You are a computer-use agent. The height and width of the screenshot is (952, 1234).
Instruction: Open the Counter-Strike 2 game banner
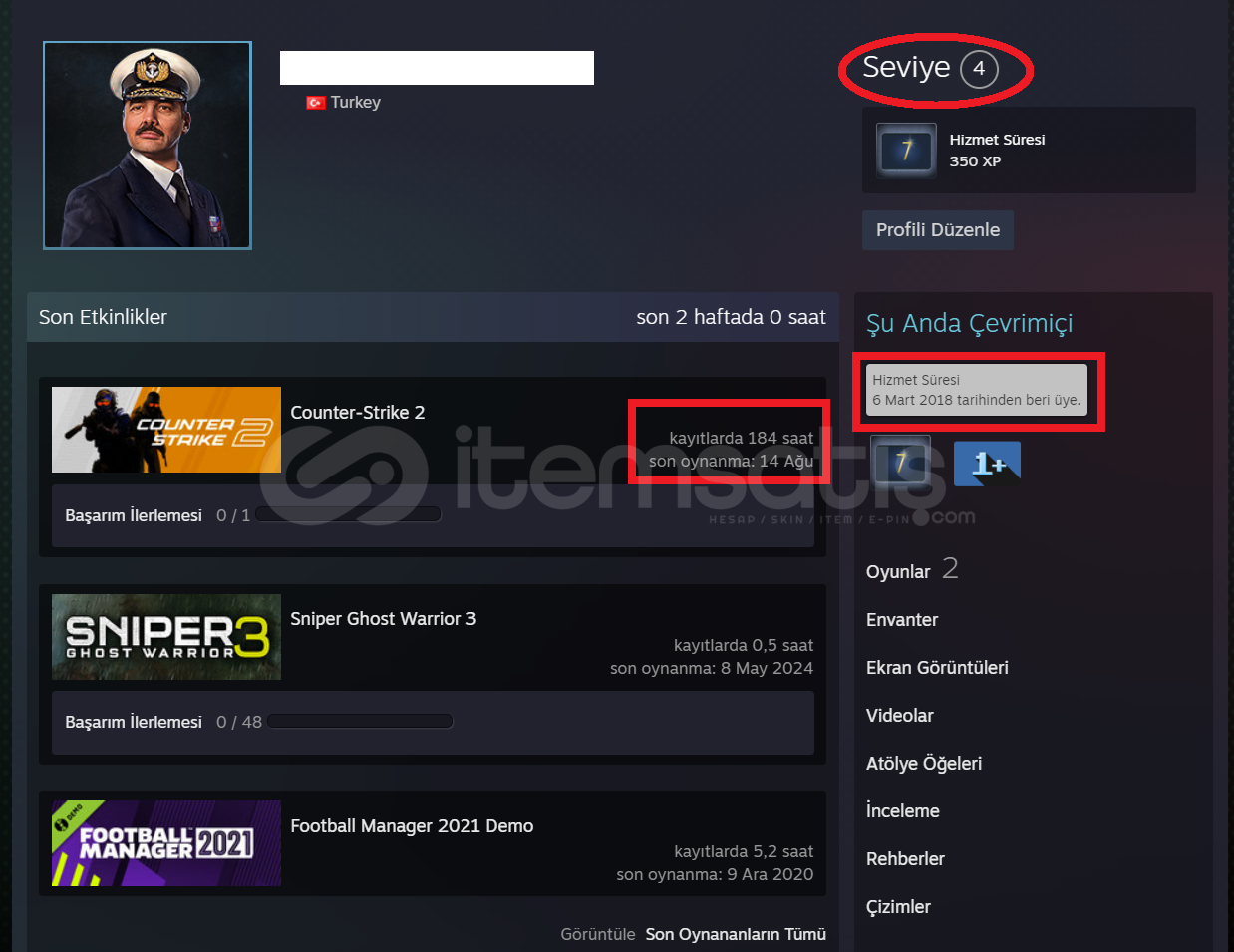coord(166,430)
